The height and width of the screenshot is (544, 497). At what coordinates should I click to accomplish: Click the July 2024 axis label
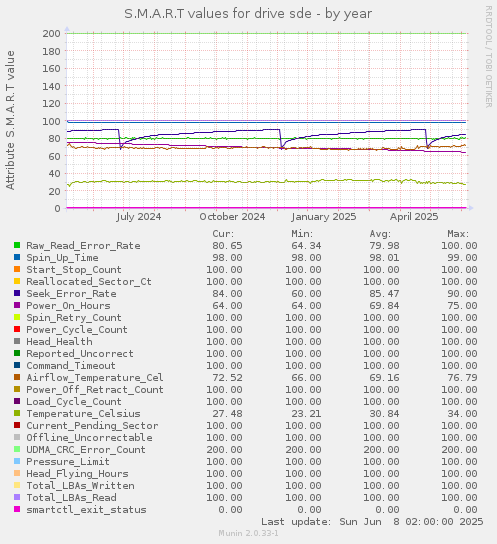(138, 217)
